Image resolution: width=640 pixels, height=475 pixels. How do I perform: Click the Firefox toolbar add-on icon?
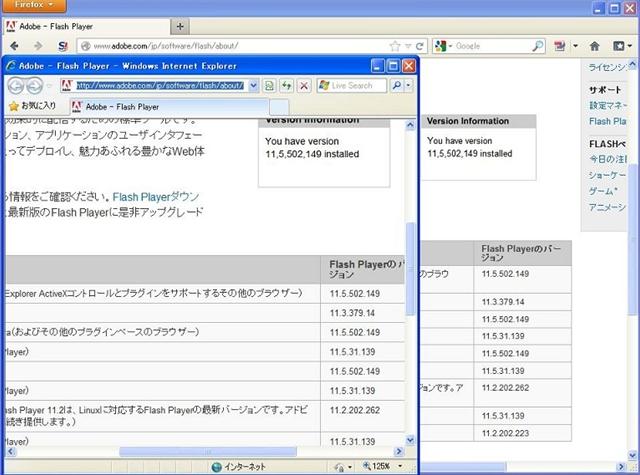pos(560,46)
